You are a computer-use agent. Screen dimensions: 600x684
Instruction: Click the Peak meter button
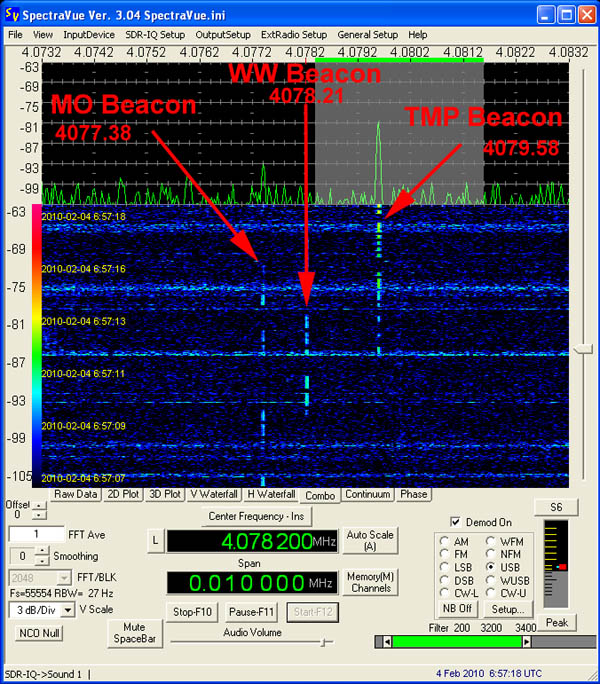557,622
